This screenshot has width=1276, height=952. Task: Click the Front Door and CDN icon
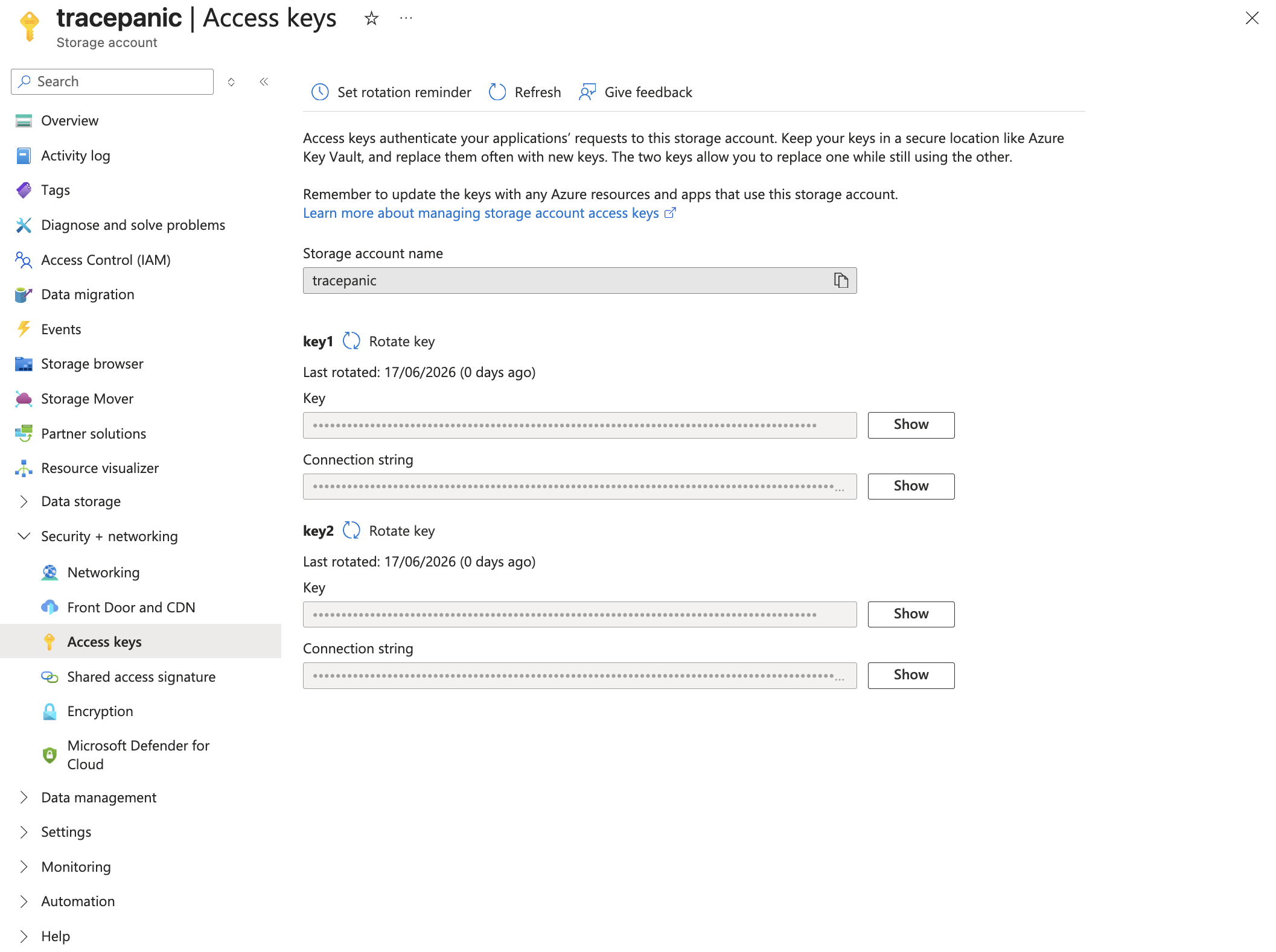49,608
